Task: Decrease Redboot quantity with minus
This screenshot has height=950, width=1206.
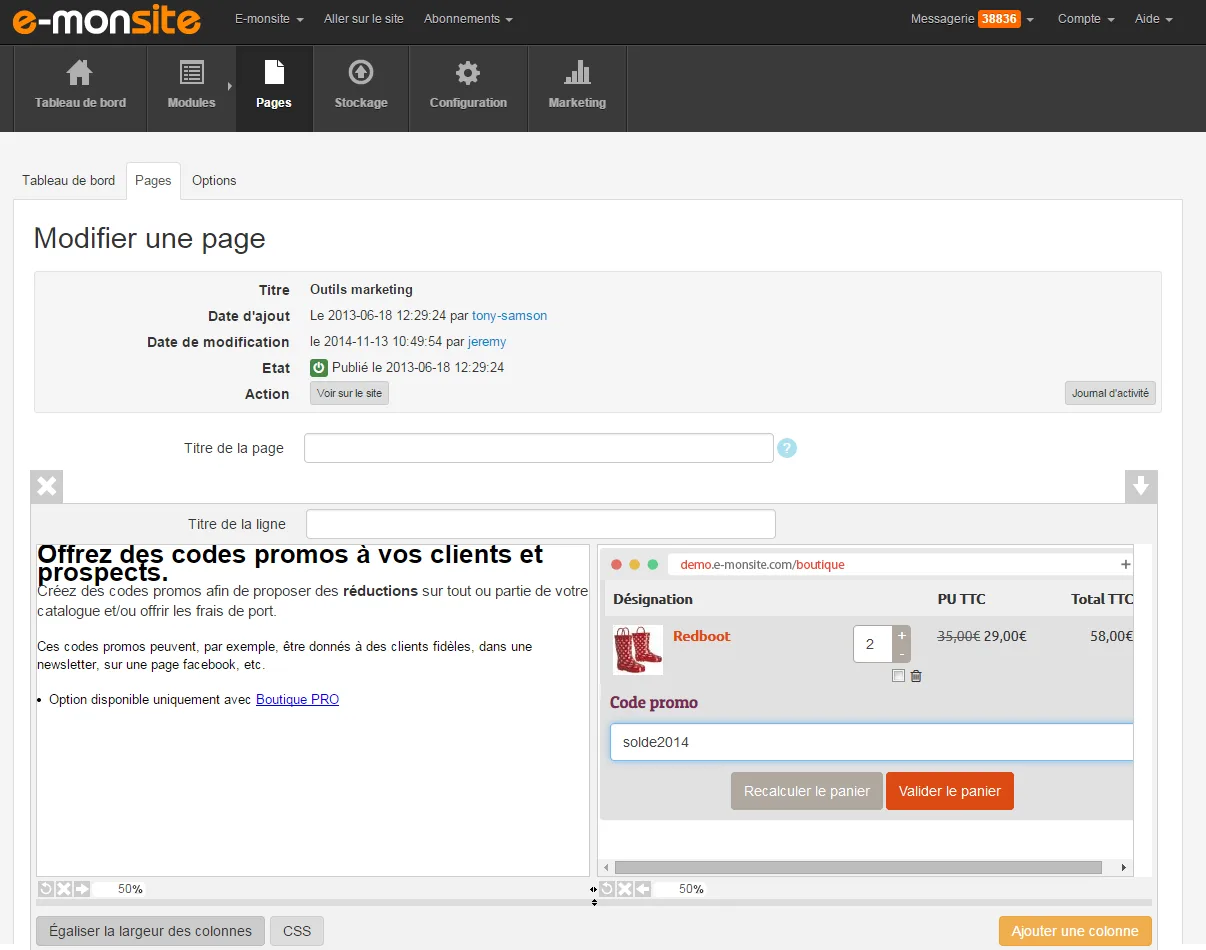Action: (x=902, y=653)
